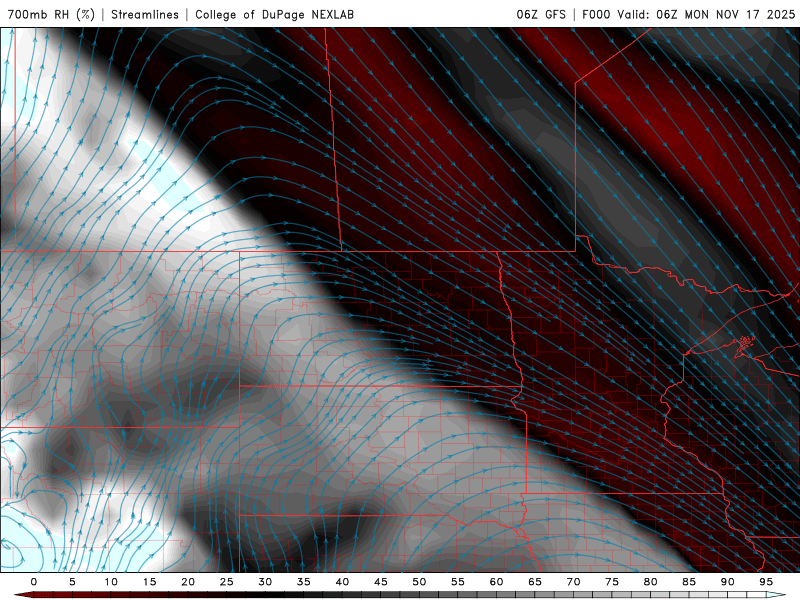Click the '5' value on the RH scale

point(72,582)
